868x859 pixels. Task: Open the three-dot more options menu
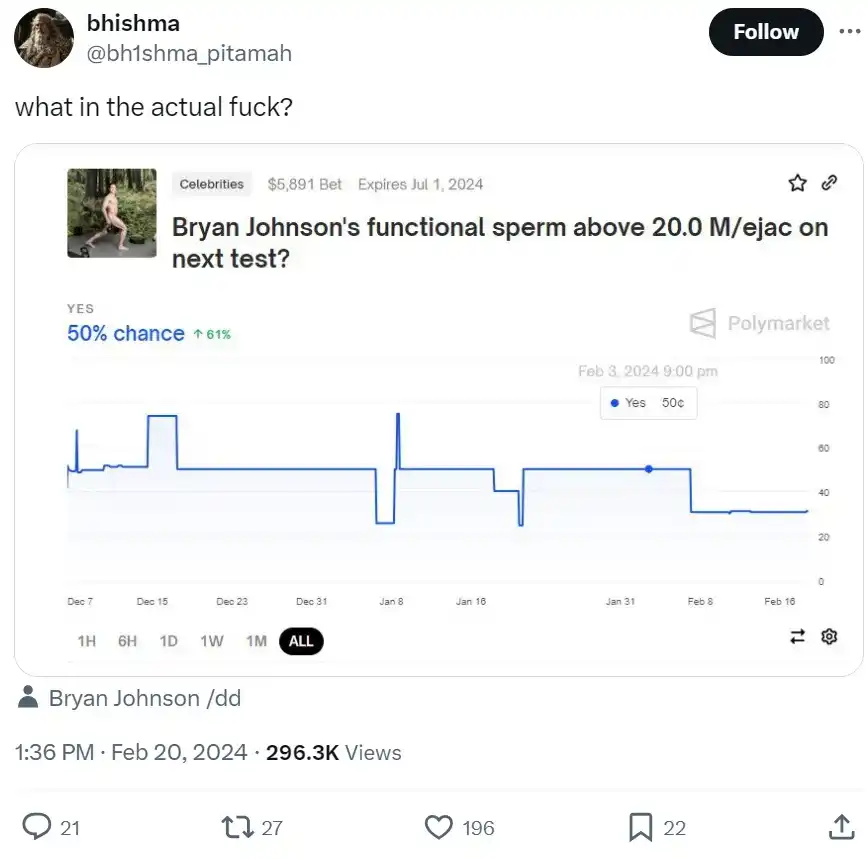(848, 31)
